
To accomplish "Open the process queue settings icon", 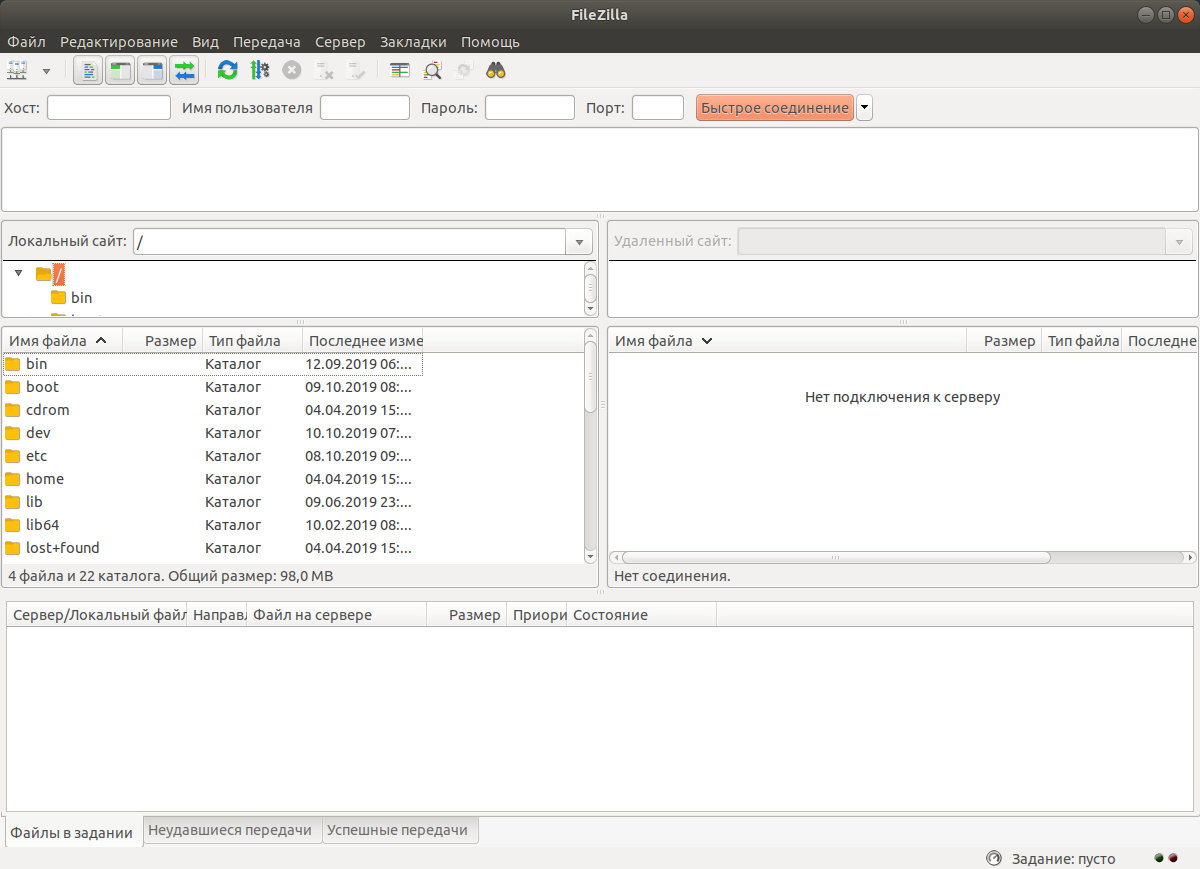I will (260, 71).
